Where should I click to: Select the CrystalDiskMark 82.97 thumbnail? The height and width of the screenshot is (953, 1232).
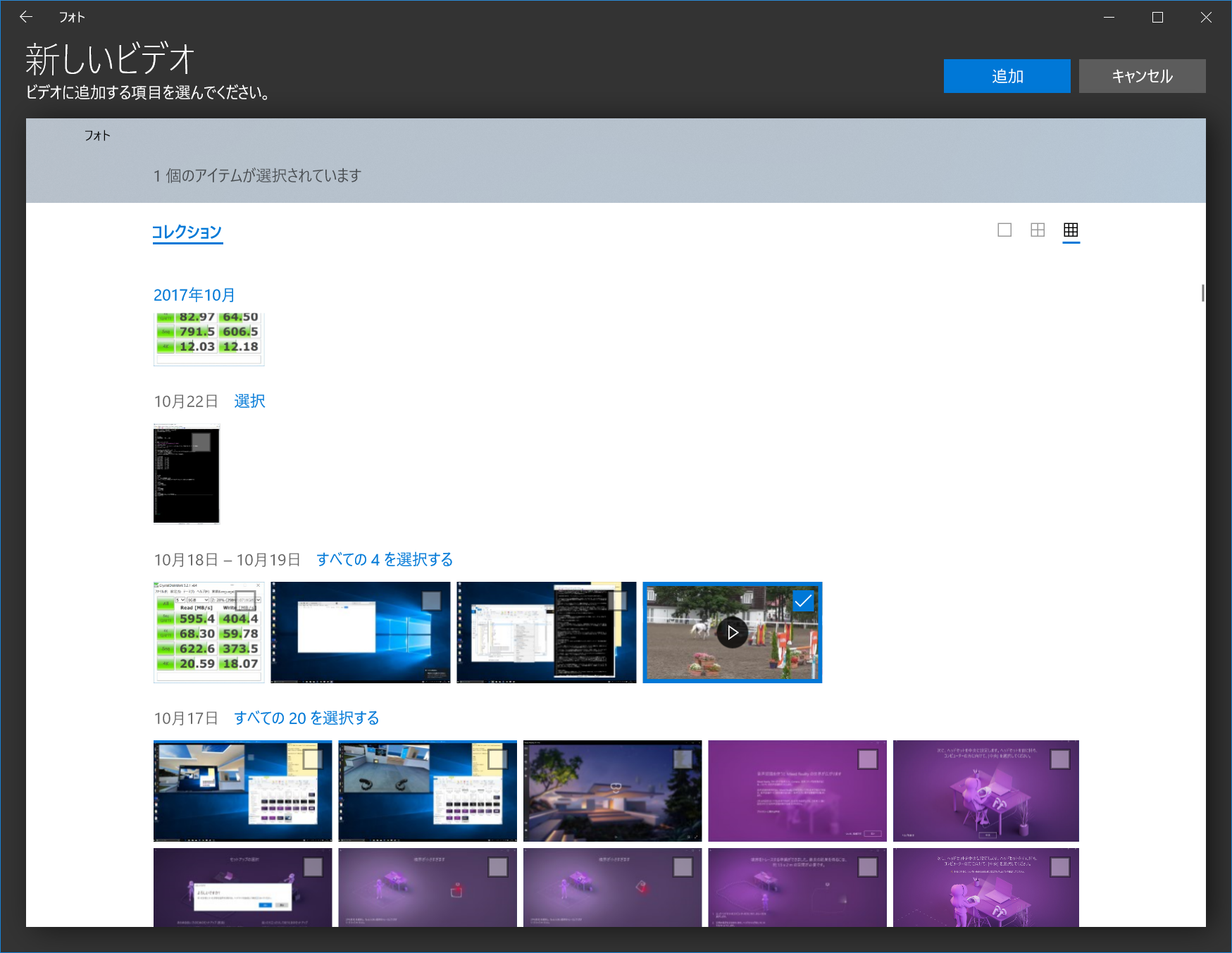(209, 339)
